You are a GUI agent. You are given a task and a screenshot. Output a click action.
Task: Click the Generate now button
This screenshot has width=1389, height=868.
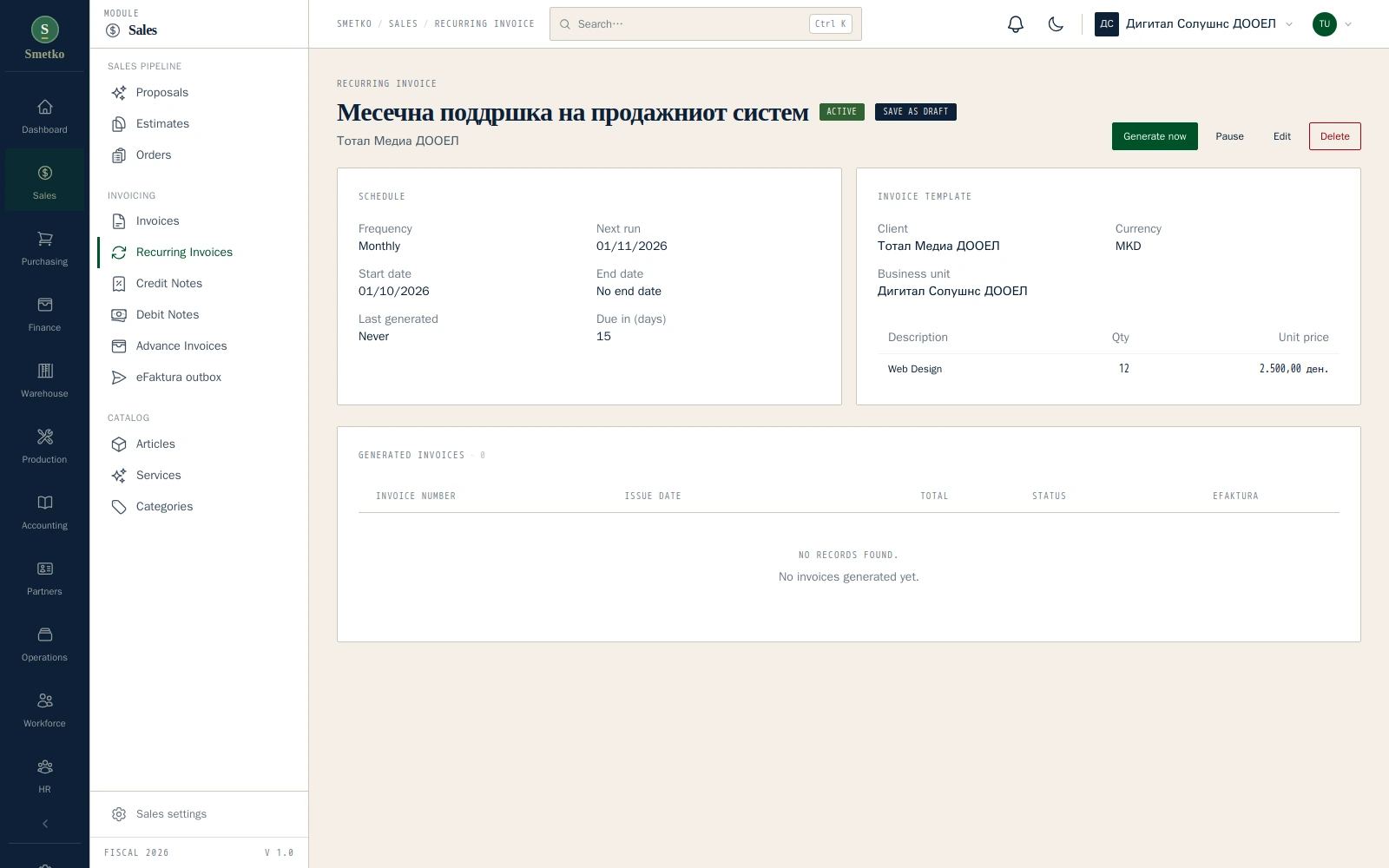click(1155, 136)
